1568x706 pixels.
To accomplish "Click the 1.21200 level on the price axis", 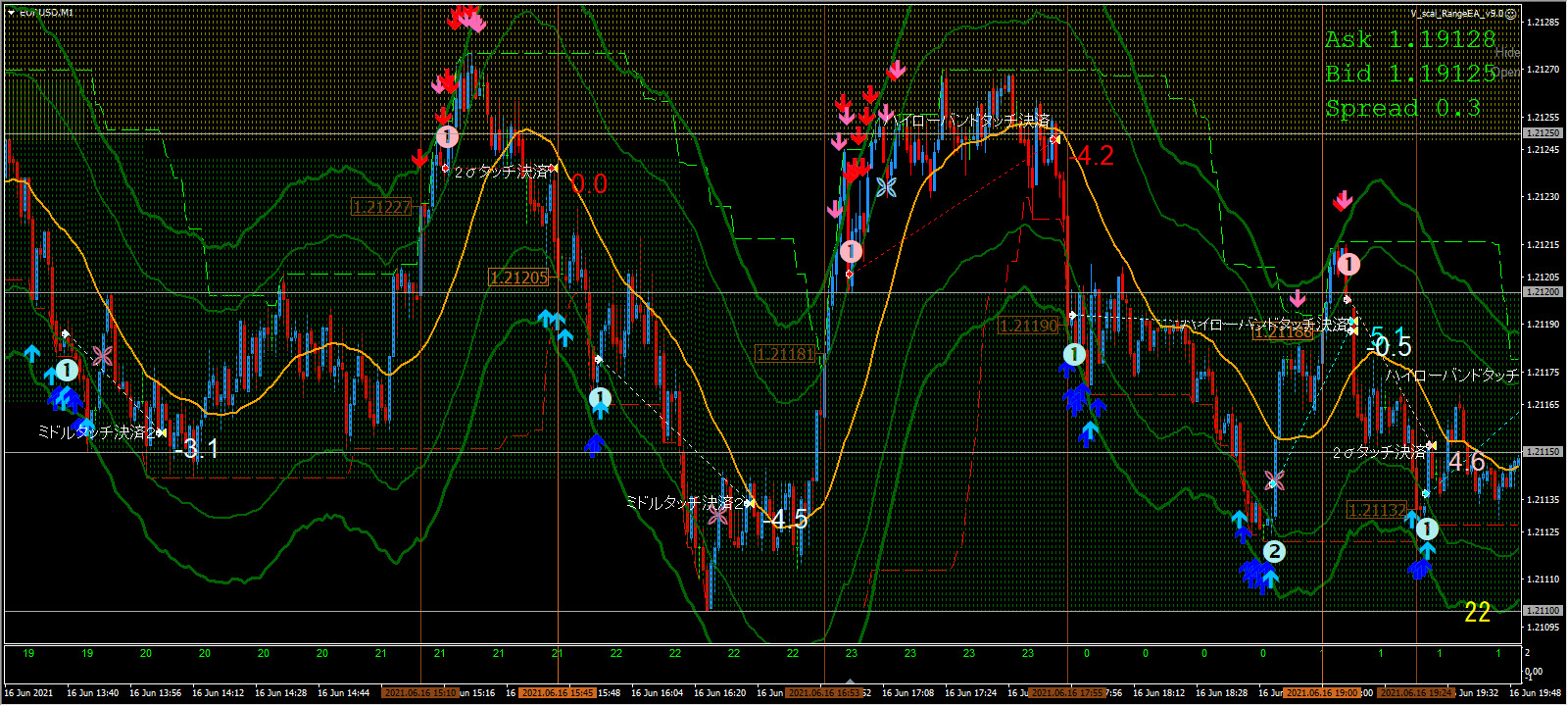I will [1543, 292].
